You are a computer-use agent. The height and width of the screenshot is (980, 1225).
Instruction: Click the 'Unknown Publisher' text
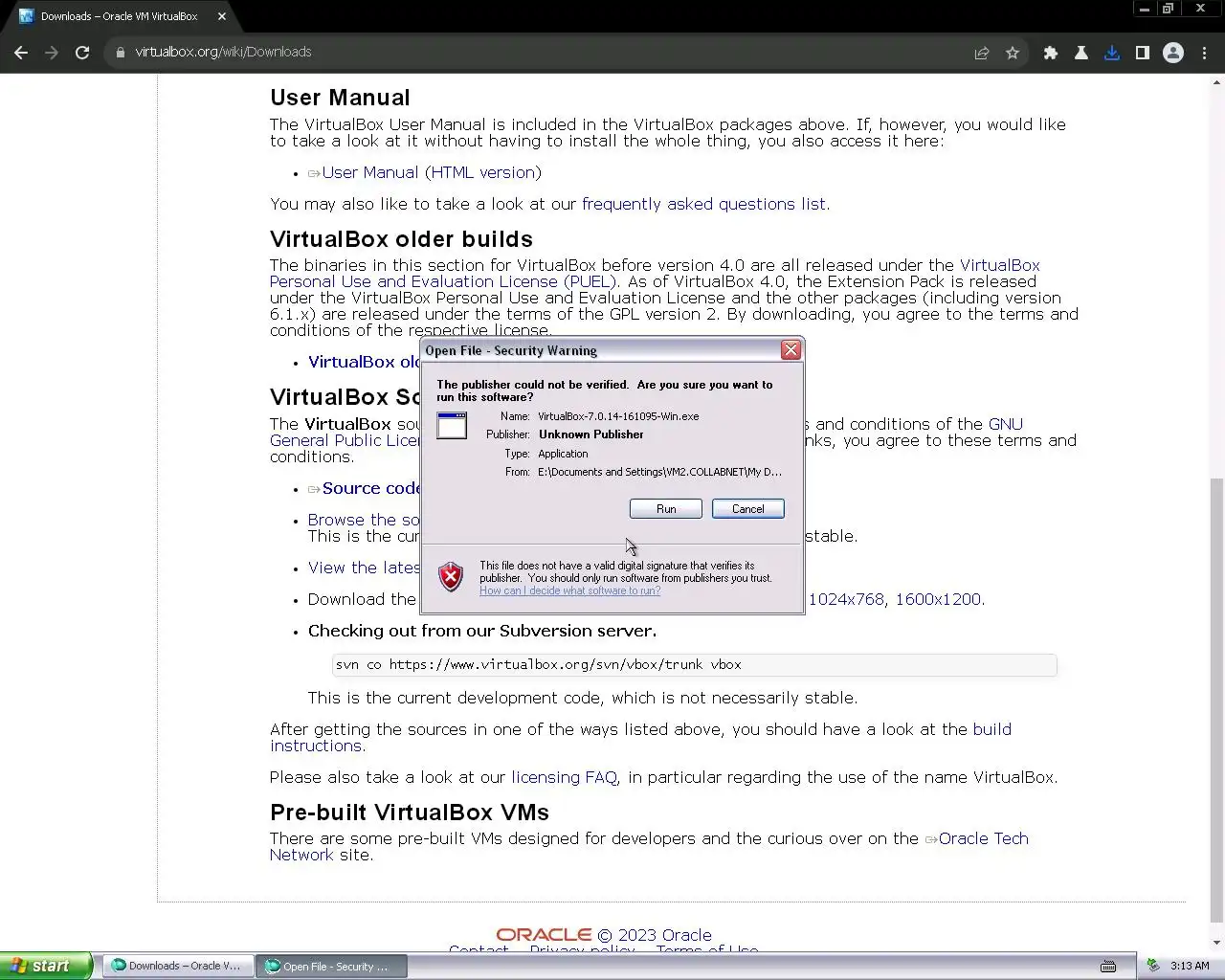click(590, 434)
